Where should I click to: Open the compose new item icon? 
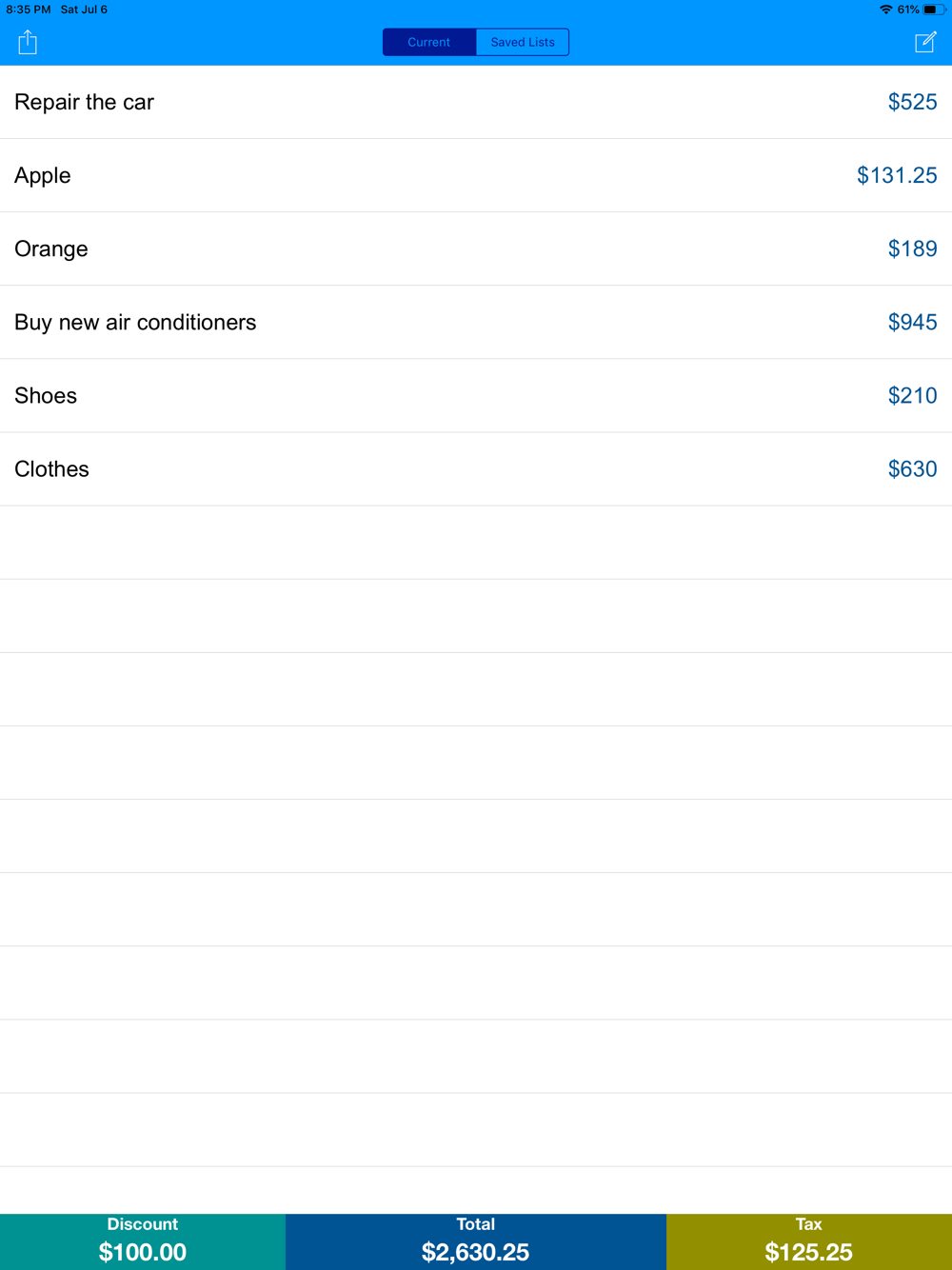tap(925, 42)
